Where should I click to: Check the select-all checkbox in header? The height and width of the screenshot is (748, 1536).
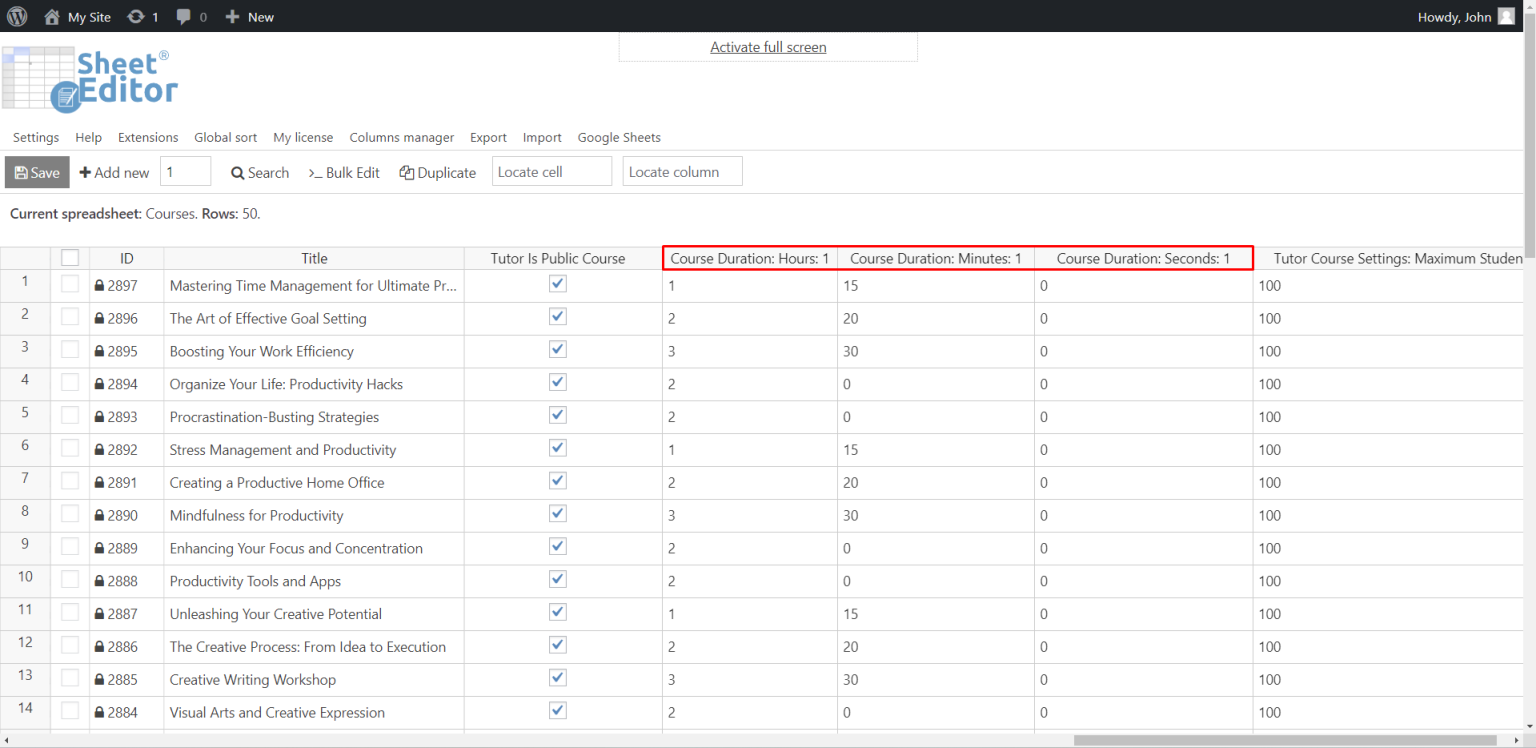click(69, 257)
